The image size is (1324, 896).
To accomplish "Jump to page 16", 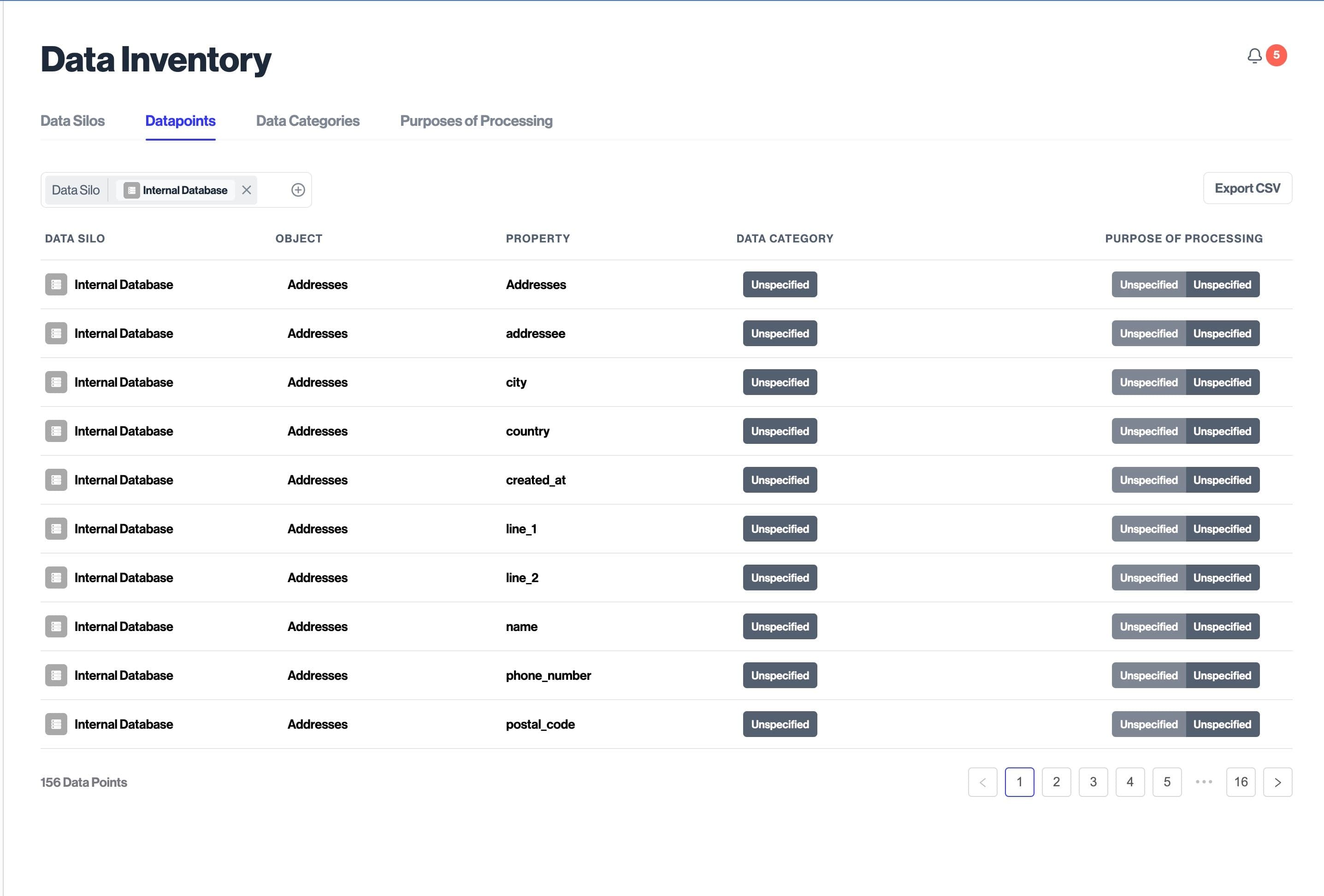I will (1240, 782).
